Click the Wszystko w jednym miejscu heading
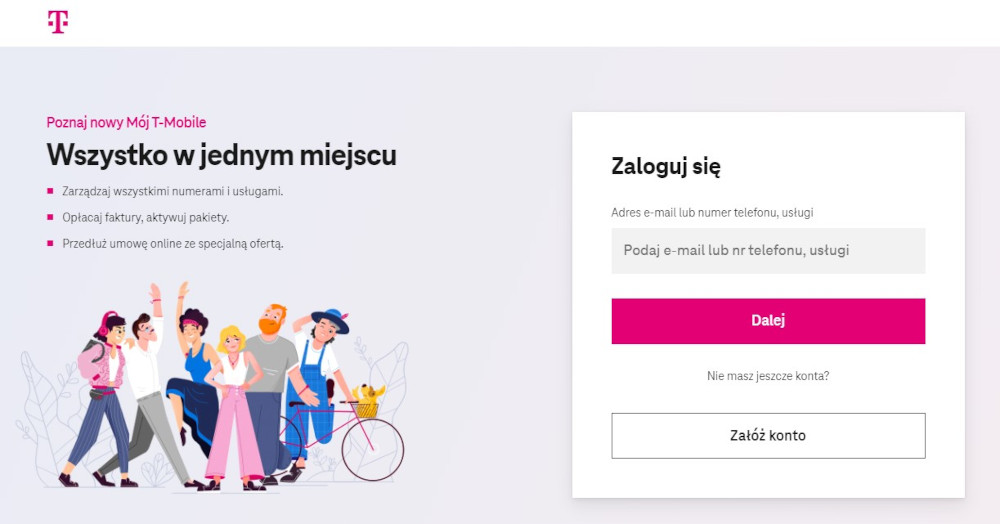The height and width of the screenshot is (524, 1000). pos(221,155)
